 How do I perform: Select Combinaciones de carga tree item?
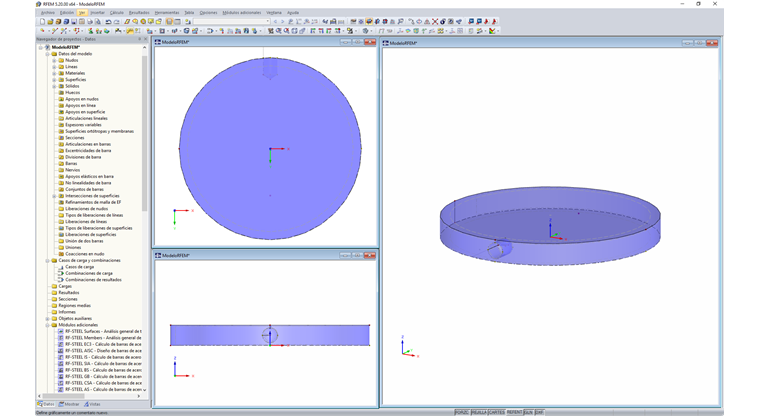(x=89, y=273)
